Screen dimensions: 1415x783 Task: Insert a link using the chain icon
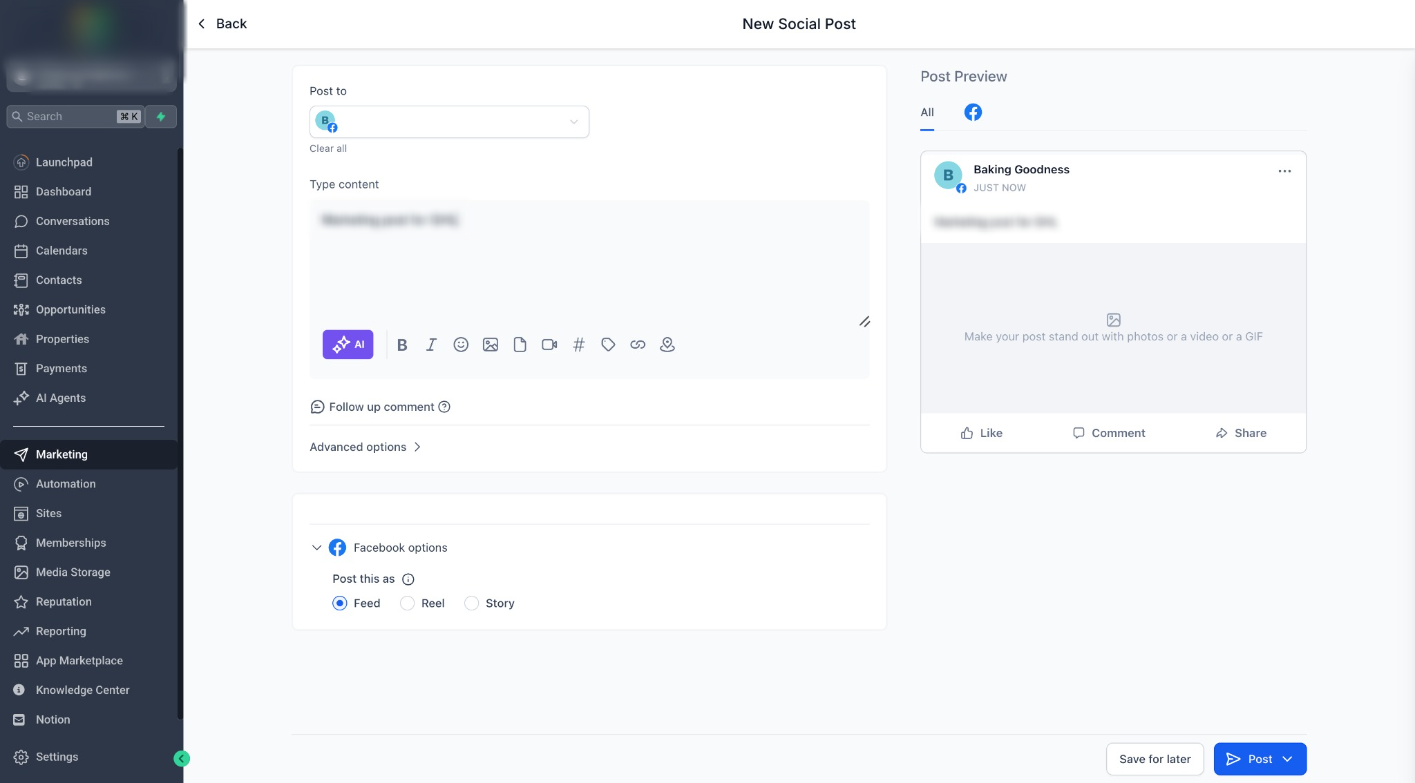point(638,344)
